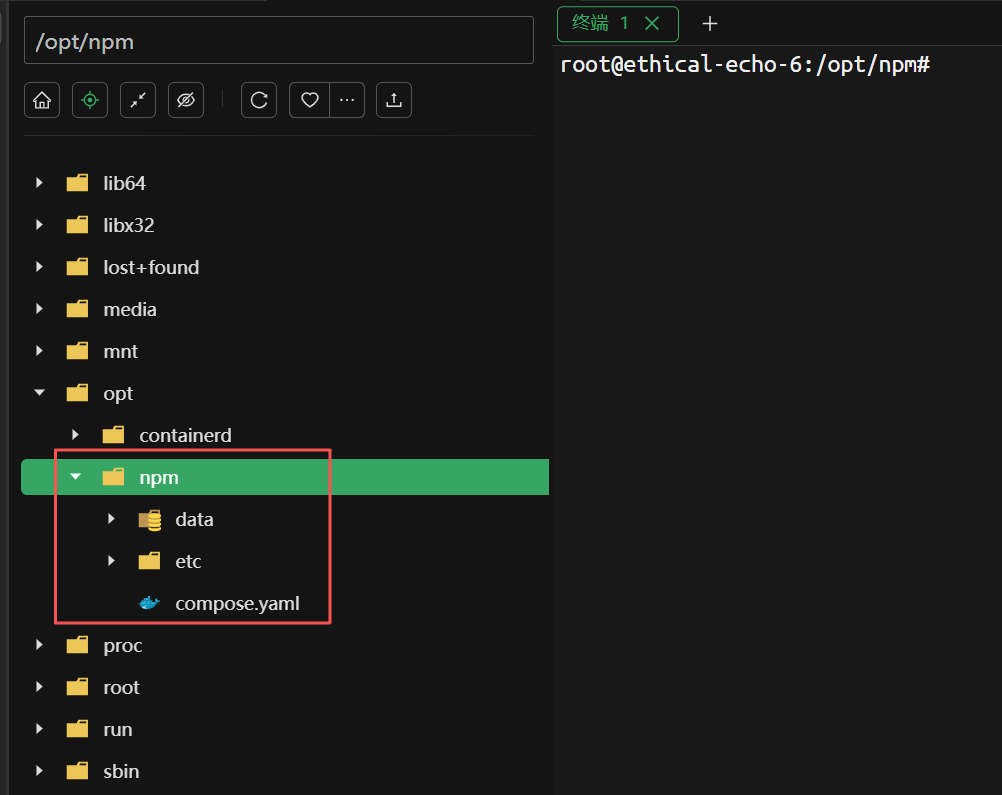Viewport: 1002px width, 795px height.
Task: Select the lost+found folder
Action: pyautogui.click(x=150, y=267)
